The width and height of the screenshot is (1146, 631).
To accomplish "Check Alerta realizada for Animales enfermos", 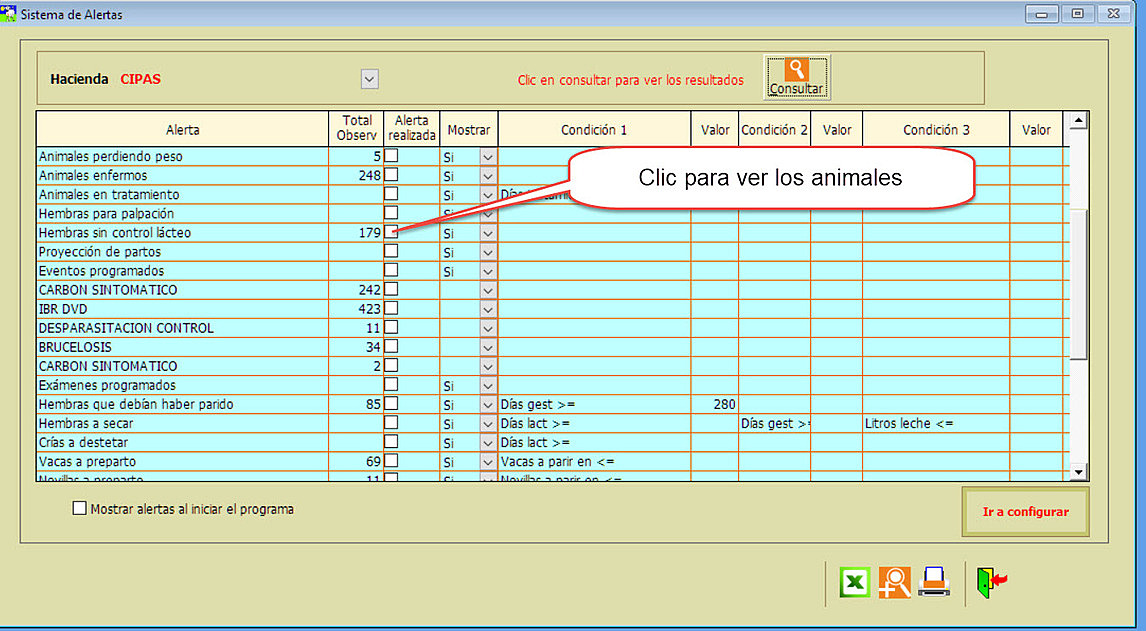I will point(392,175).
